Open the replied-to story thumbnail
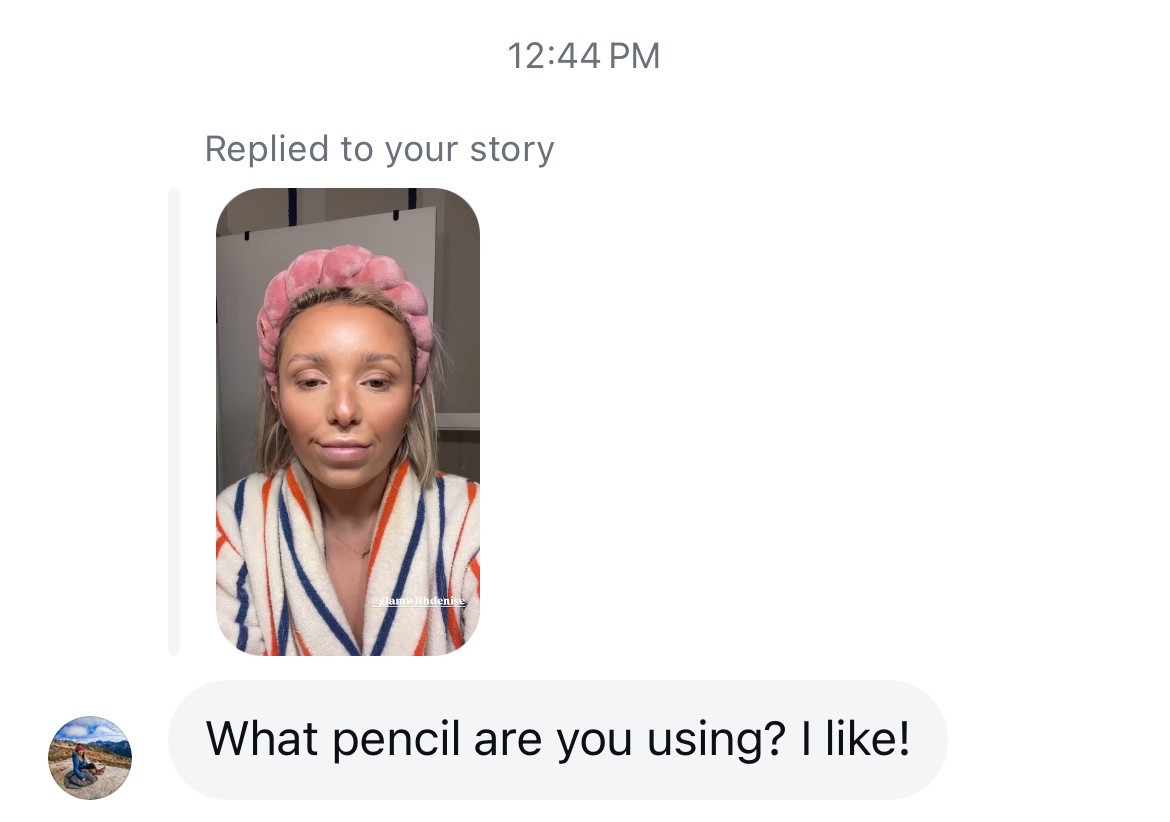The width and height of the screenshot is (1170, 822). (x=347, y=421)
